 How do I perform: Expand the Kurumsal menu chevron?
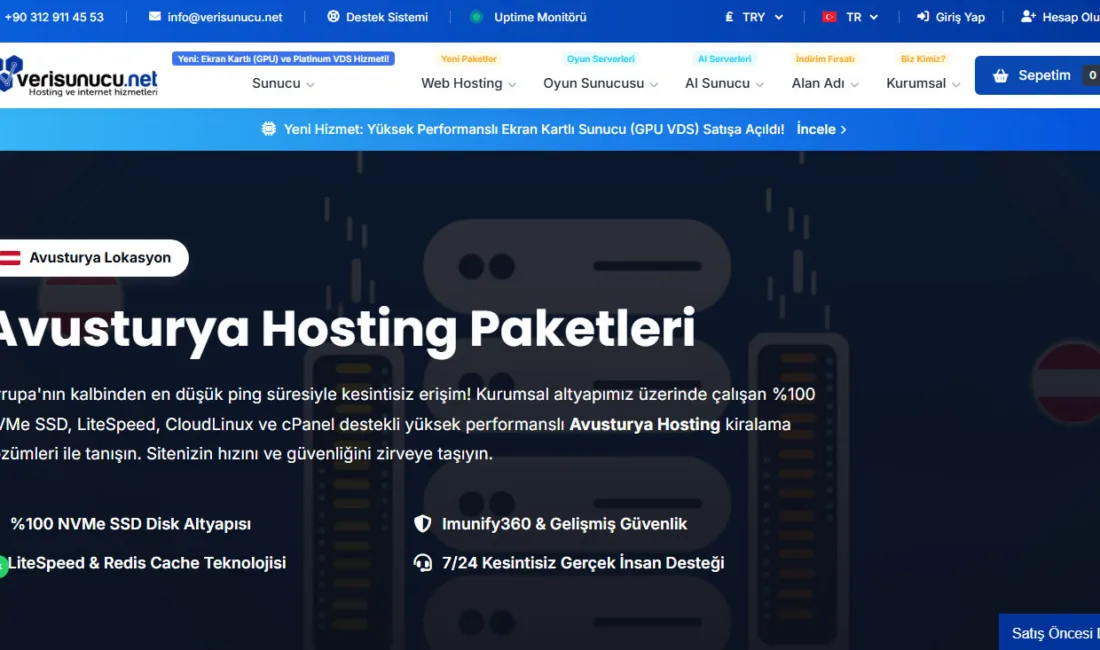point(956,84)
